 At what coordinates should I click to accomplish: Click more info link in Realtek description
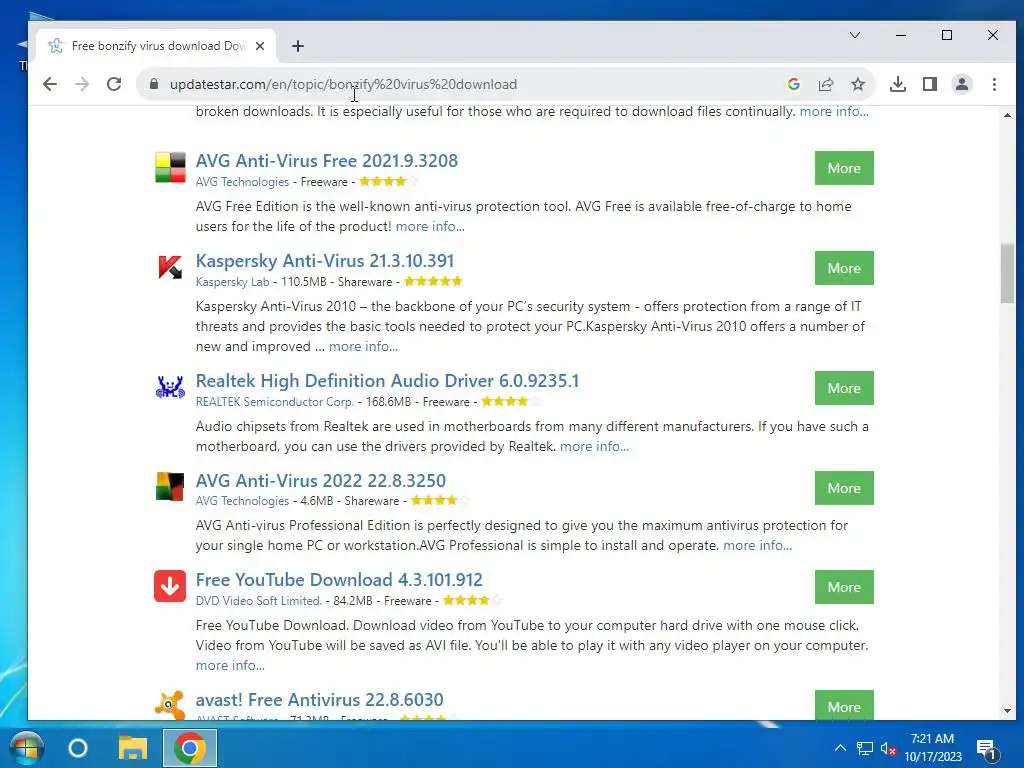[594, 447]
